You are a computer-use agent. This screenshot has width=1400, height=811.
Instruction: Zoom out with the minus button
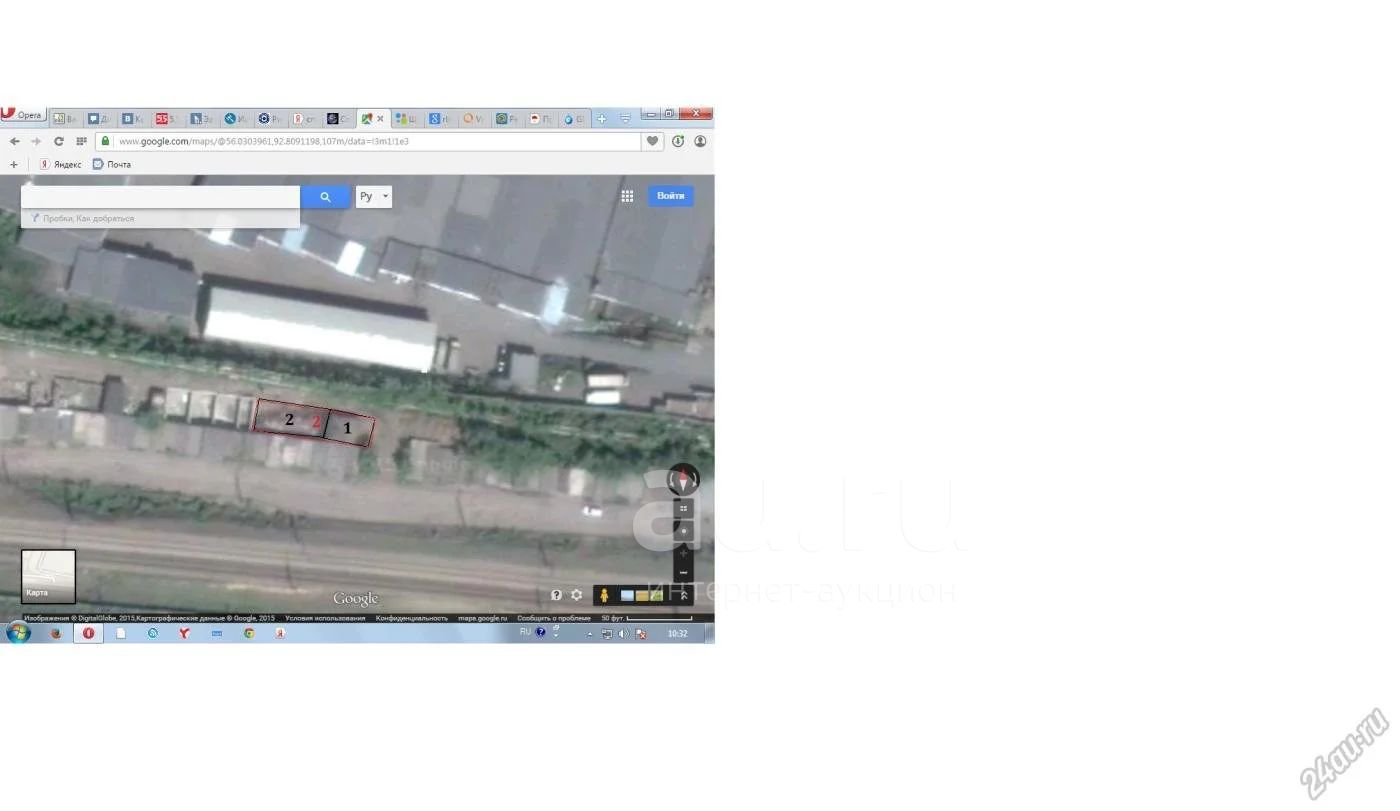[x=684, y=573]
